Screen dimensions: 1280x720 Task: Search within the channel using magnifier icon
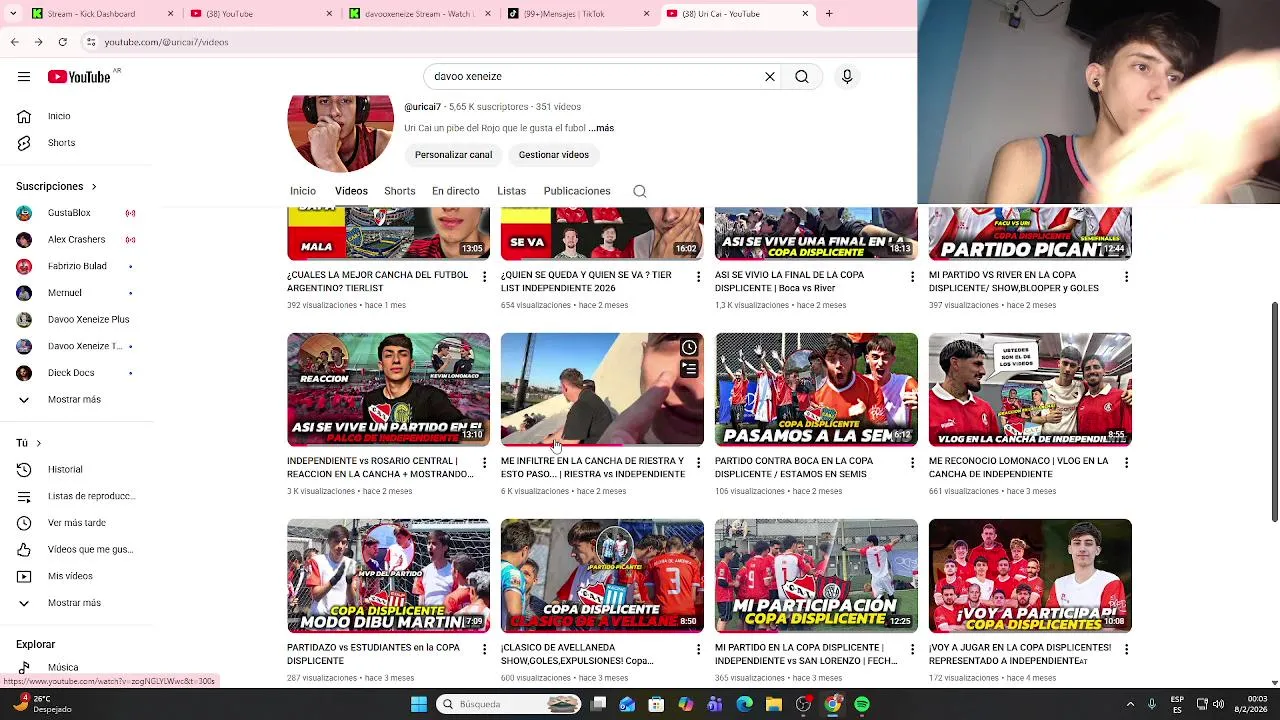click(640, 191)
